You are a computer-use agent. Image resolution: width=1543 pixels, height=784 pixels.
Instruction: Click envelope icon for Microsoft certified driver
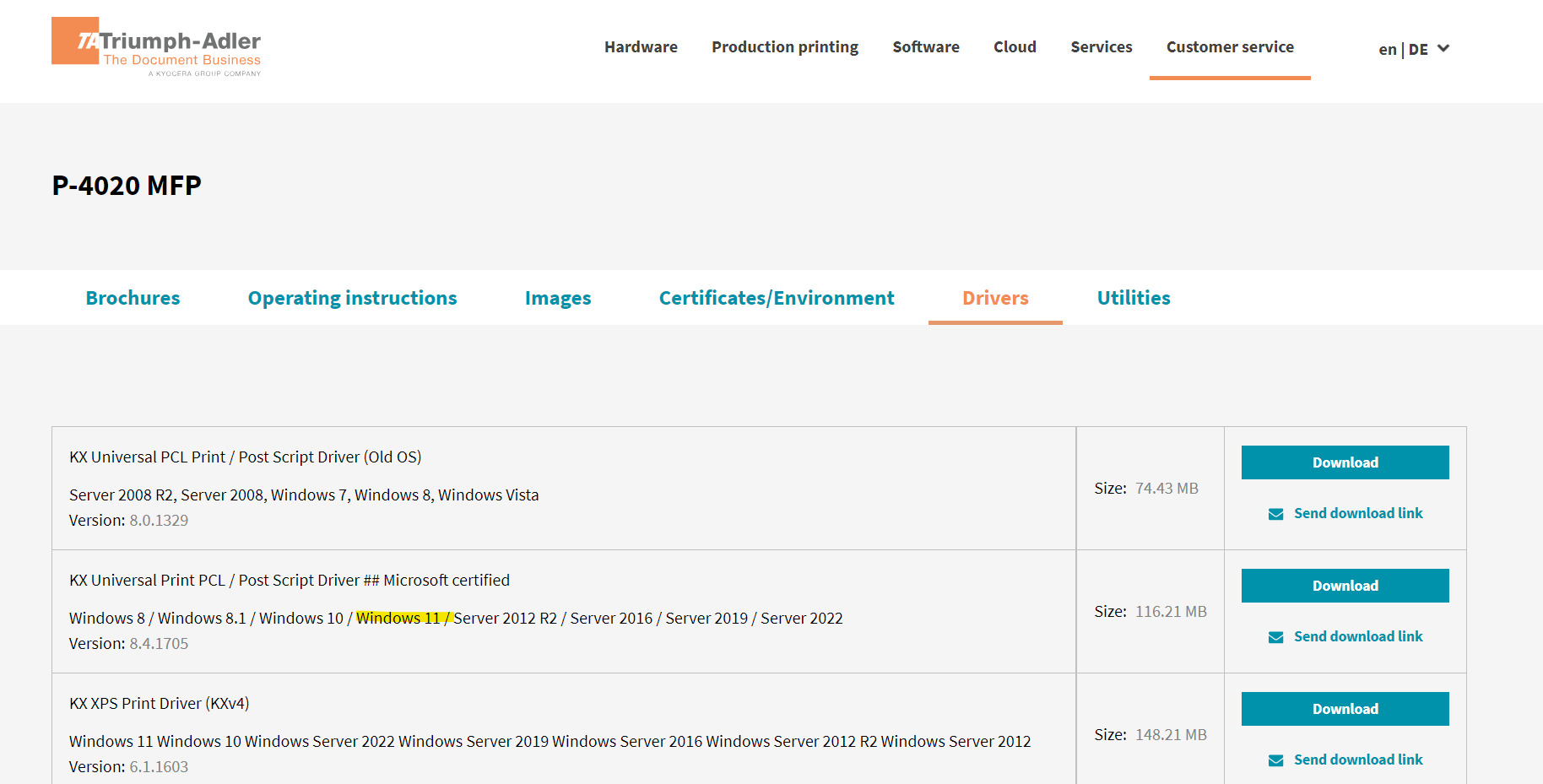click(1275, 637)
